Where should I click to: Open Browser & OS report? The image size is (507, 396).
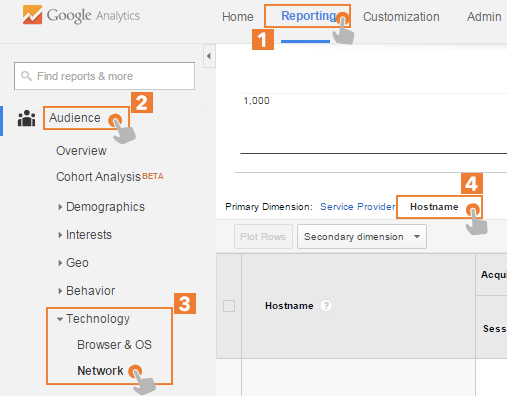click(x=114, y=345)
